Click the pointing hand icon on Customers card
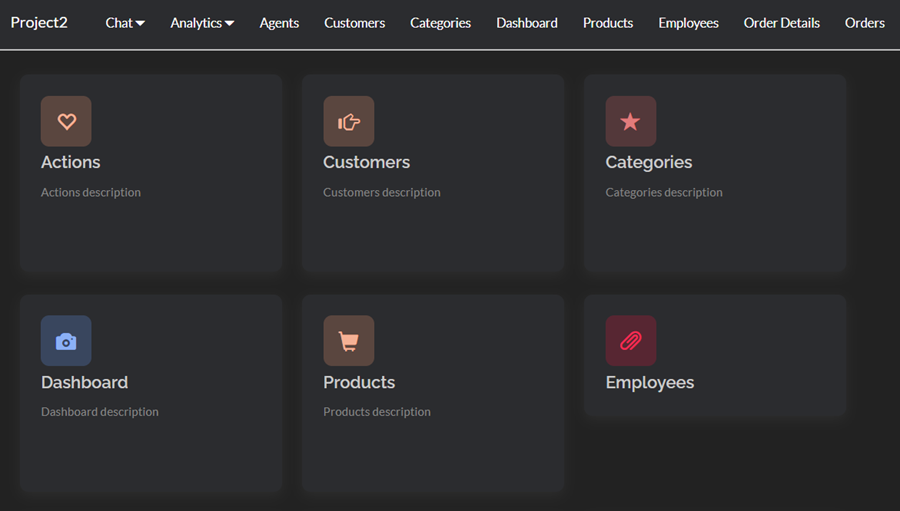The height and width of the screenshot is (511, 900). pos(348,121)
